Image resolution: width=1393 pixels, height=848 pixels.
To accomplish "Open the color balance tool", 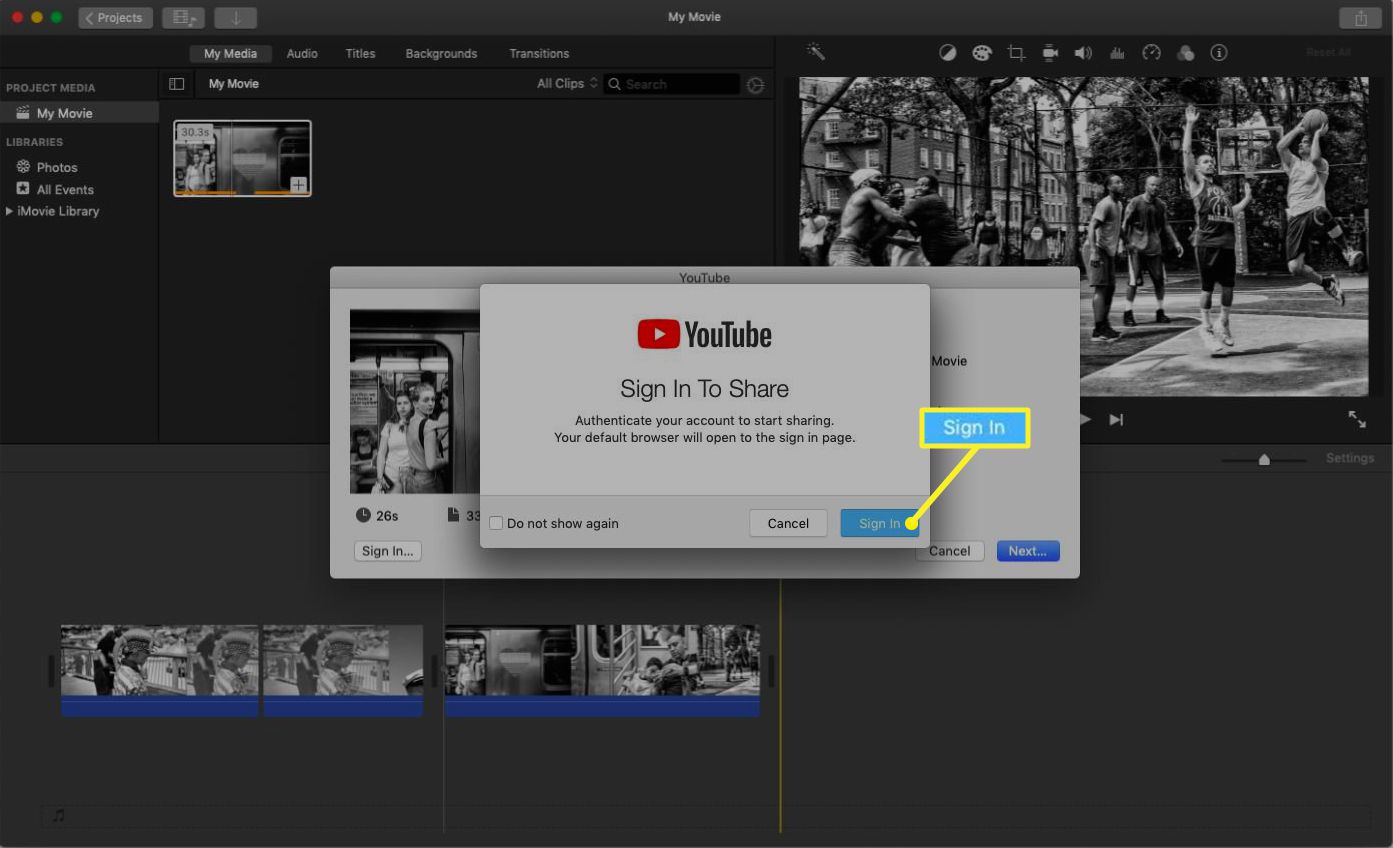I will (948, 53).
